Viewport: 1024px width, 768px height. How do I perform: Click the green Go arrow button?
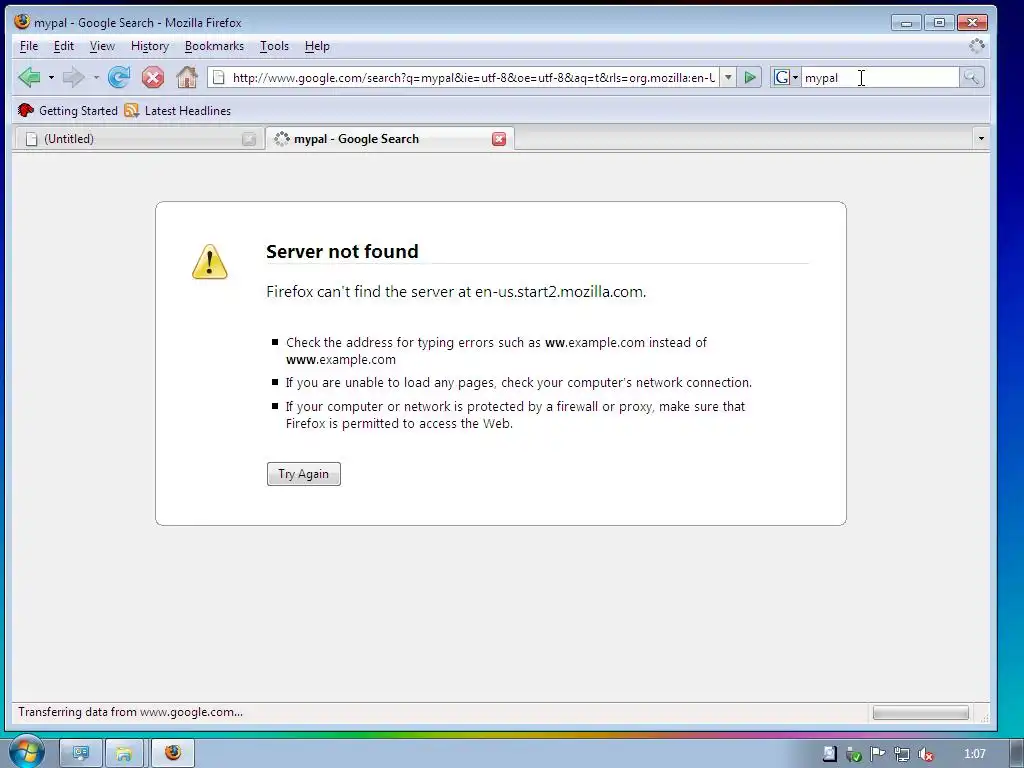point(750,78)
